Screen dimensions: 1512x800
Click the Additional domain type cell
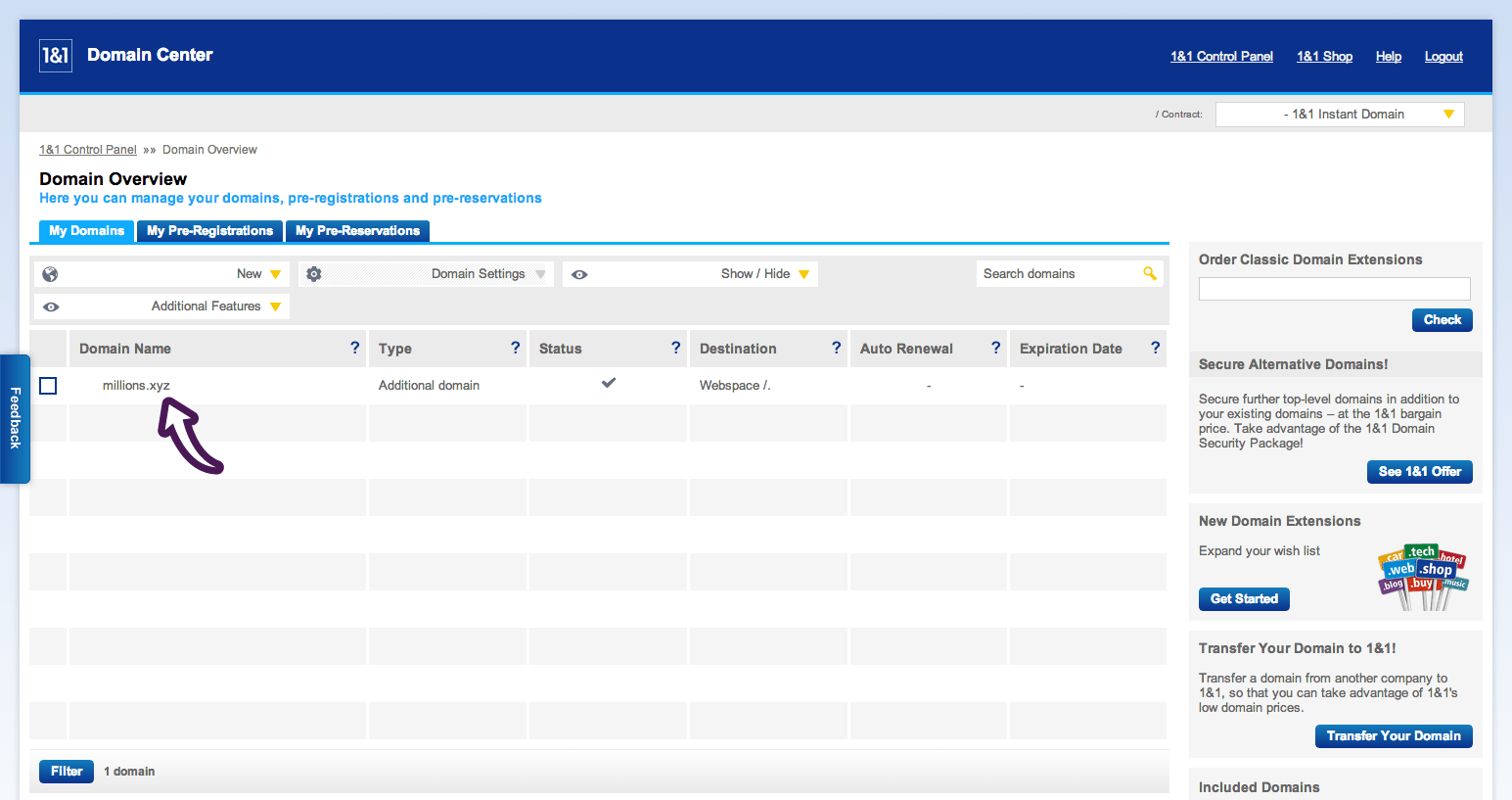429,386
